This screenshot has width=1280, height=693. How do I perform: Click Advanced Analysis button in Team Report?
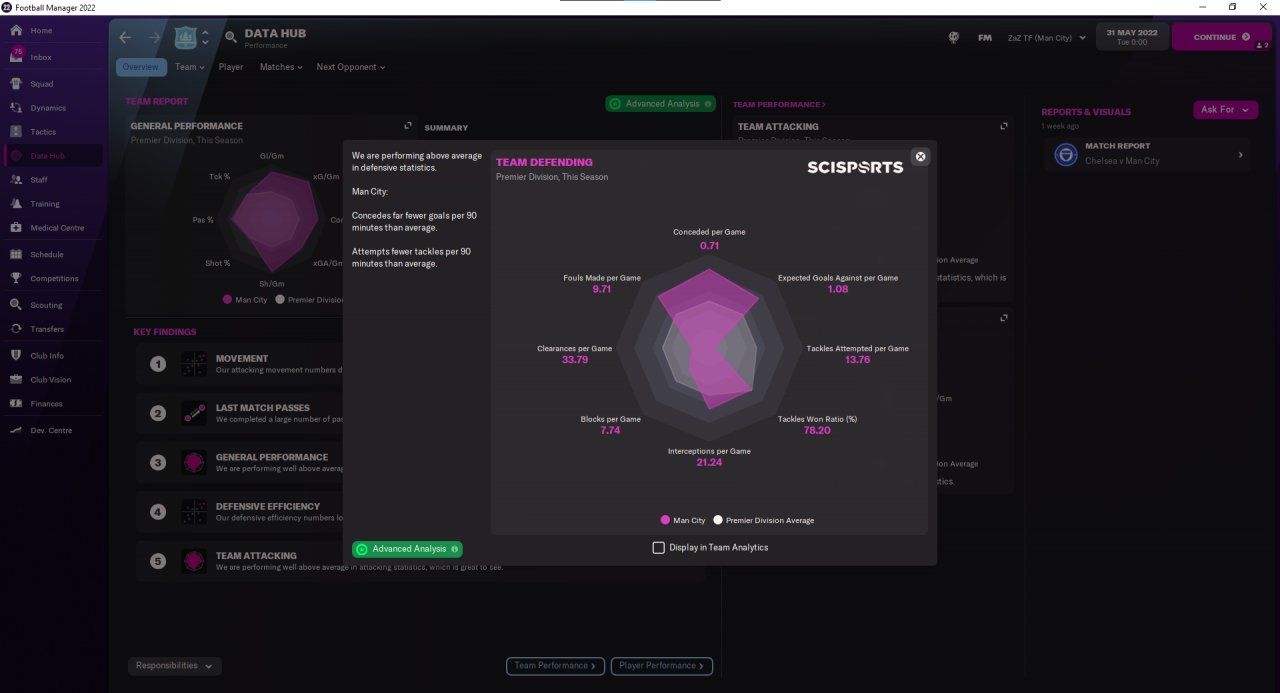point(661,104)
